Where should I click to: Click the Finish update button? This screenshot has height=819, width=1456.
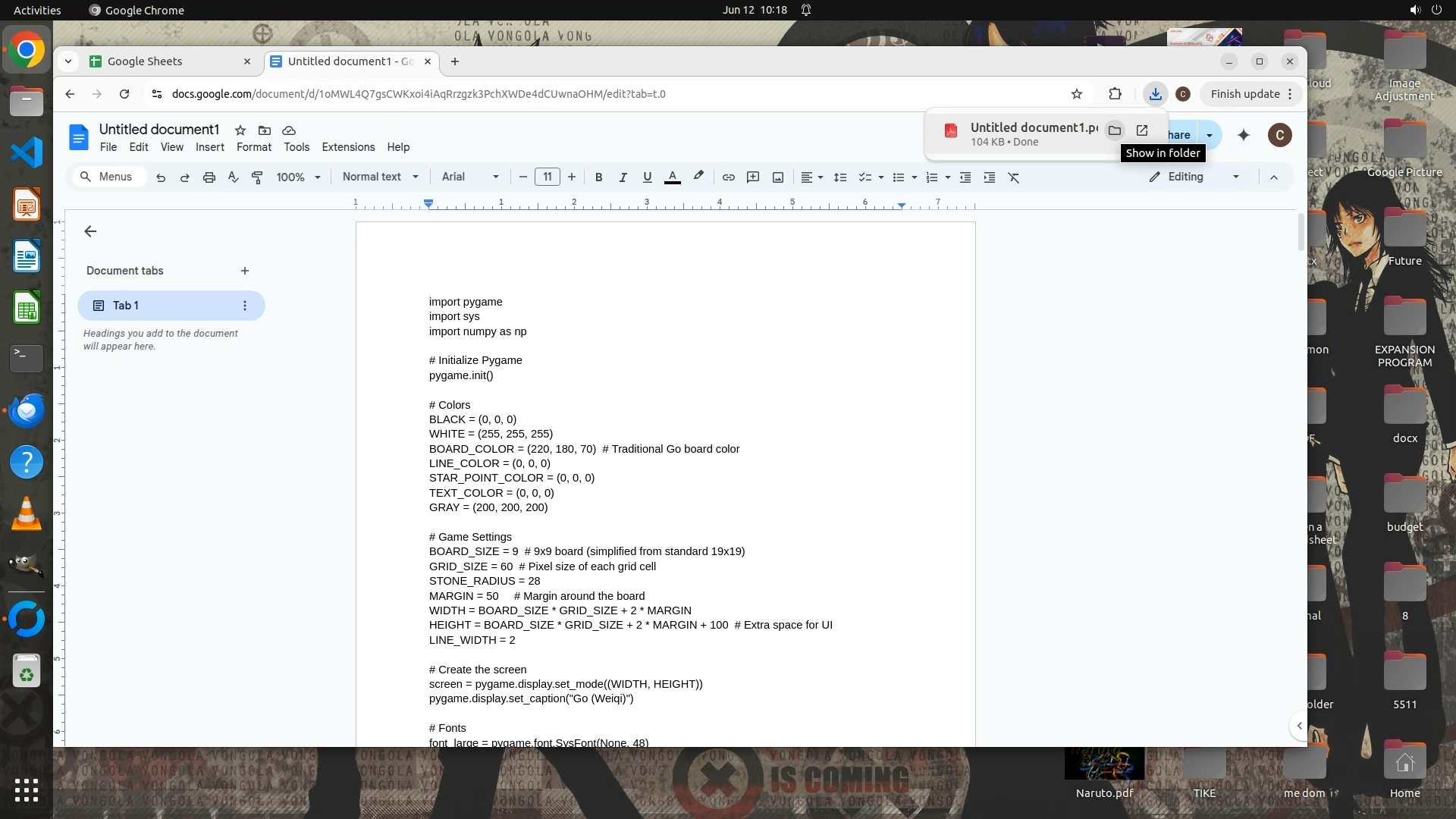[x=1244, y=94]
